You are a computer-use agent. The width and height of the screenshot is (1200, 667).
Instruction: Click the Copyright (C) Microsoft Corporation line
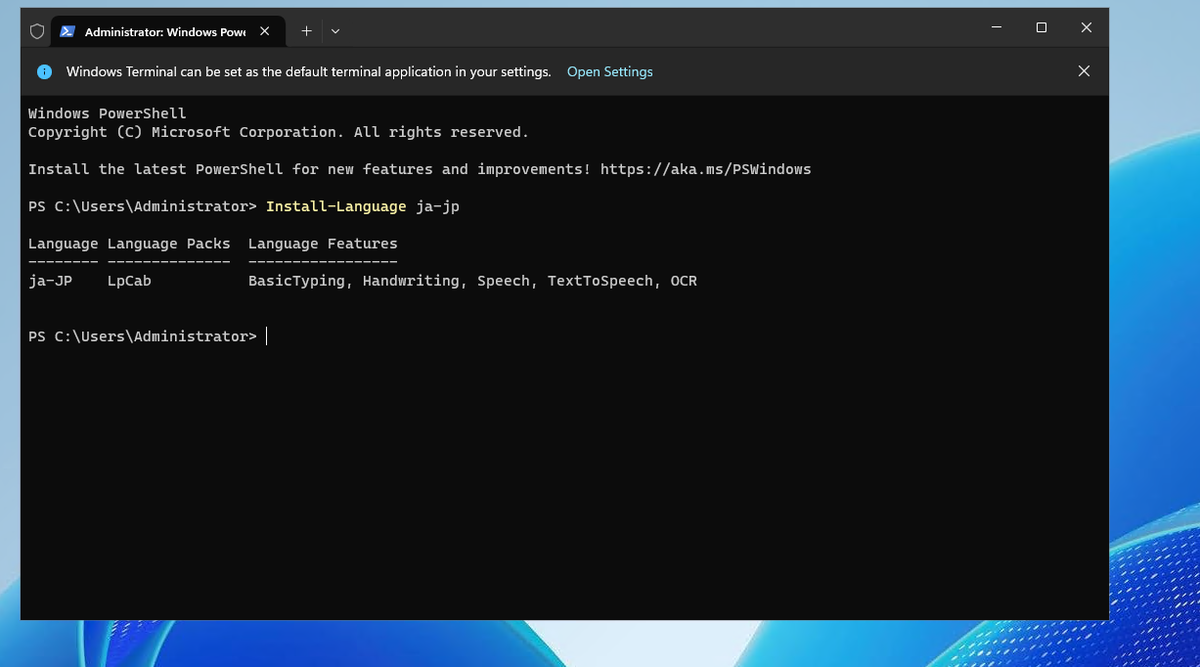278,132
